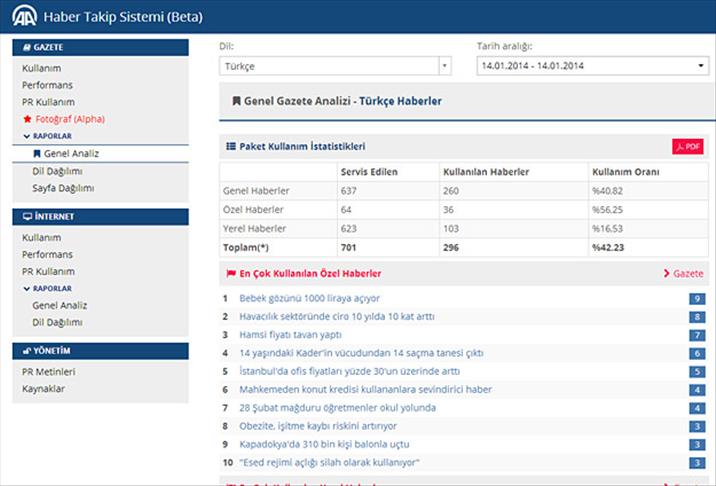
Task: Click the list icon beside Paket Kullanım İstatistikleri
Action: click(230, 146)
